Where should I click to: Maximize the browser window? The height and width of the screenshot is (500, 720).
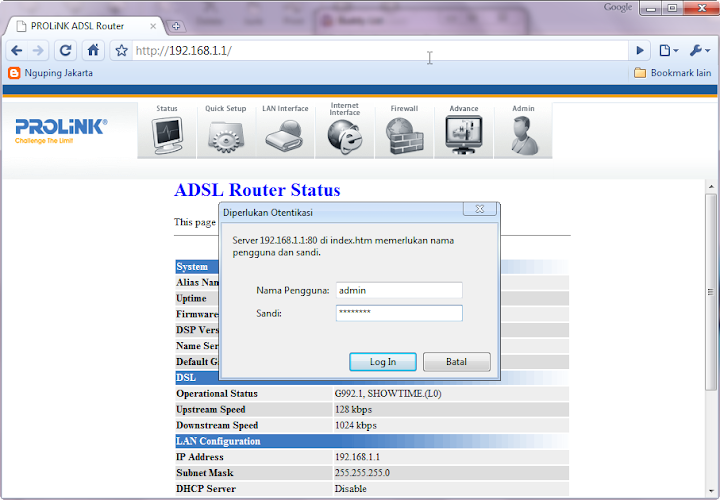[672, 8]
